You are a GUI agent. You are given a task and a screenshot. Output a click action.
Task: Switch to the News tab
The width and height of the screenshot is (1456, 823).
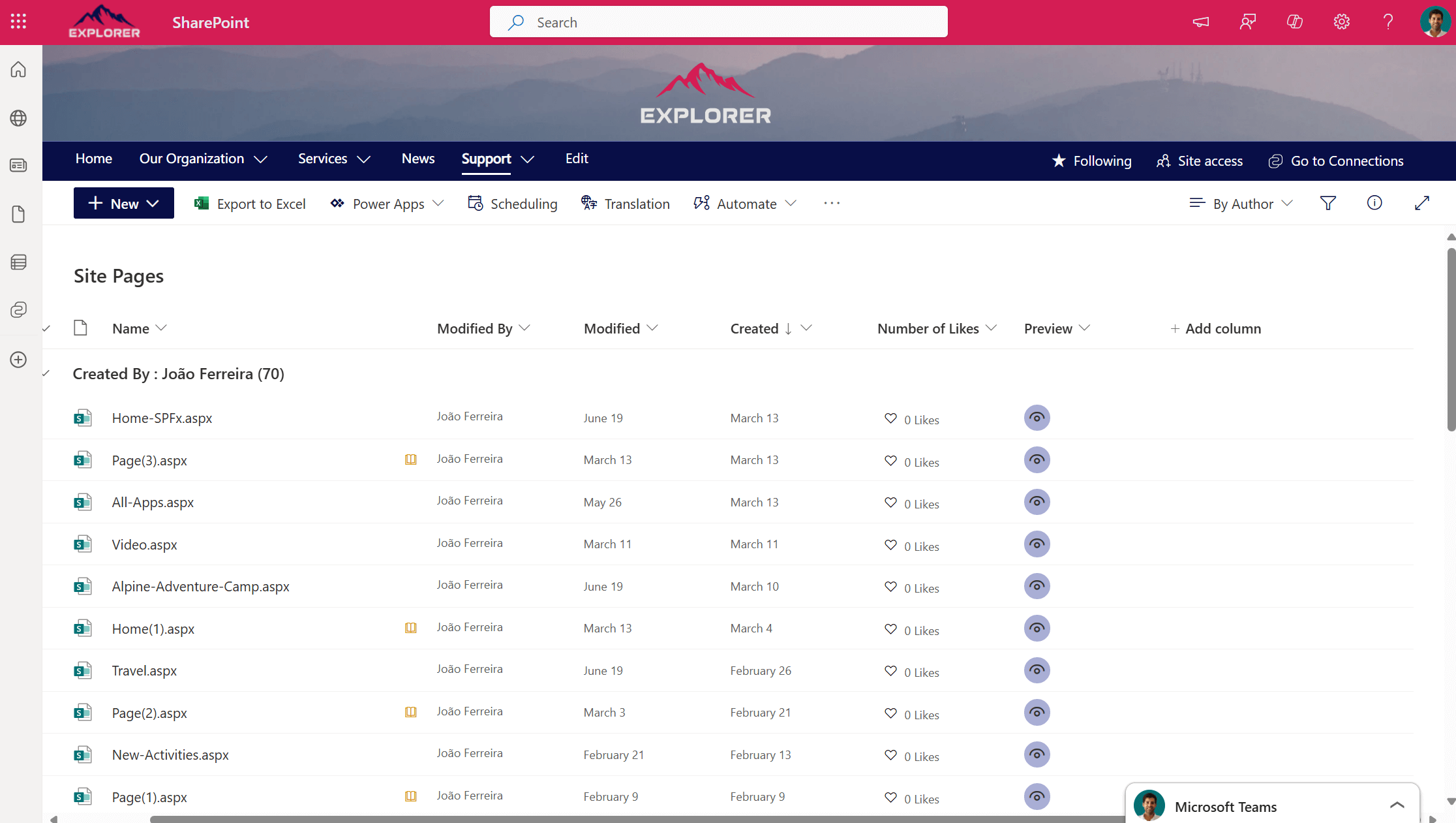[417, 159]
